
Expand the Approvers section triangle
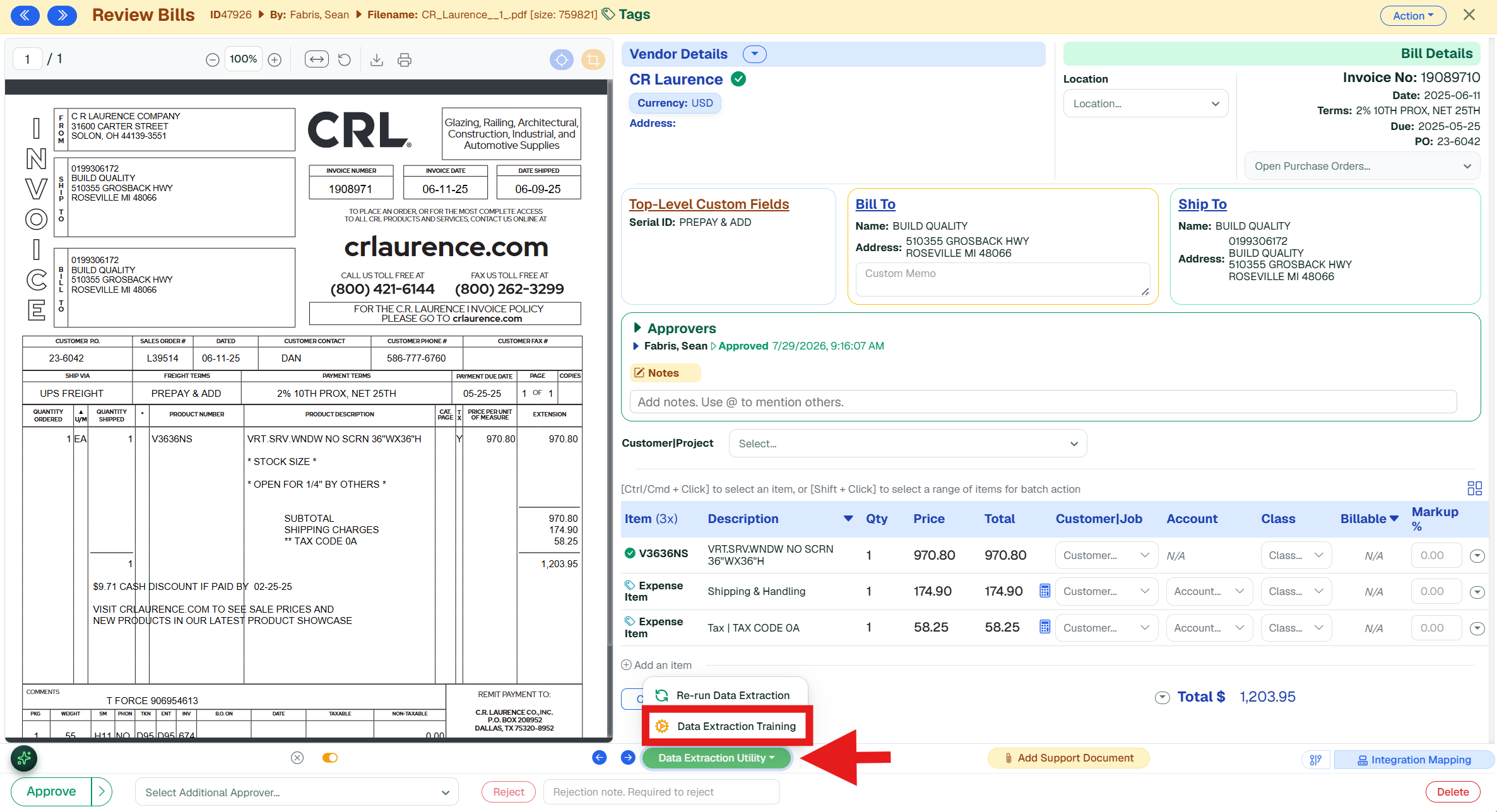pyautogui.click(x=637, y=328)
